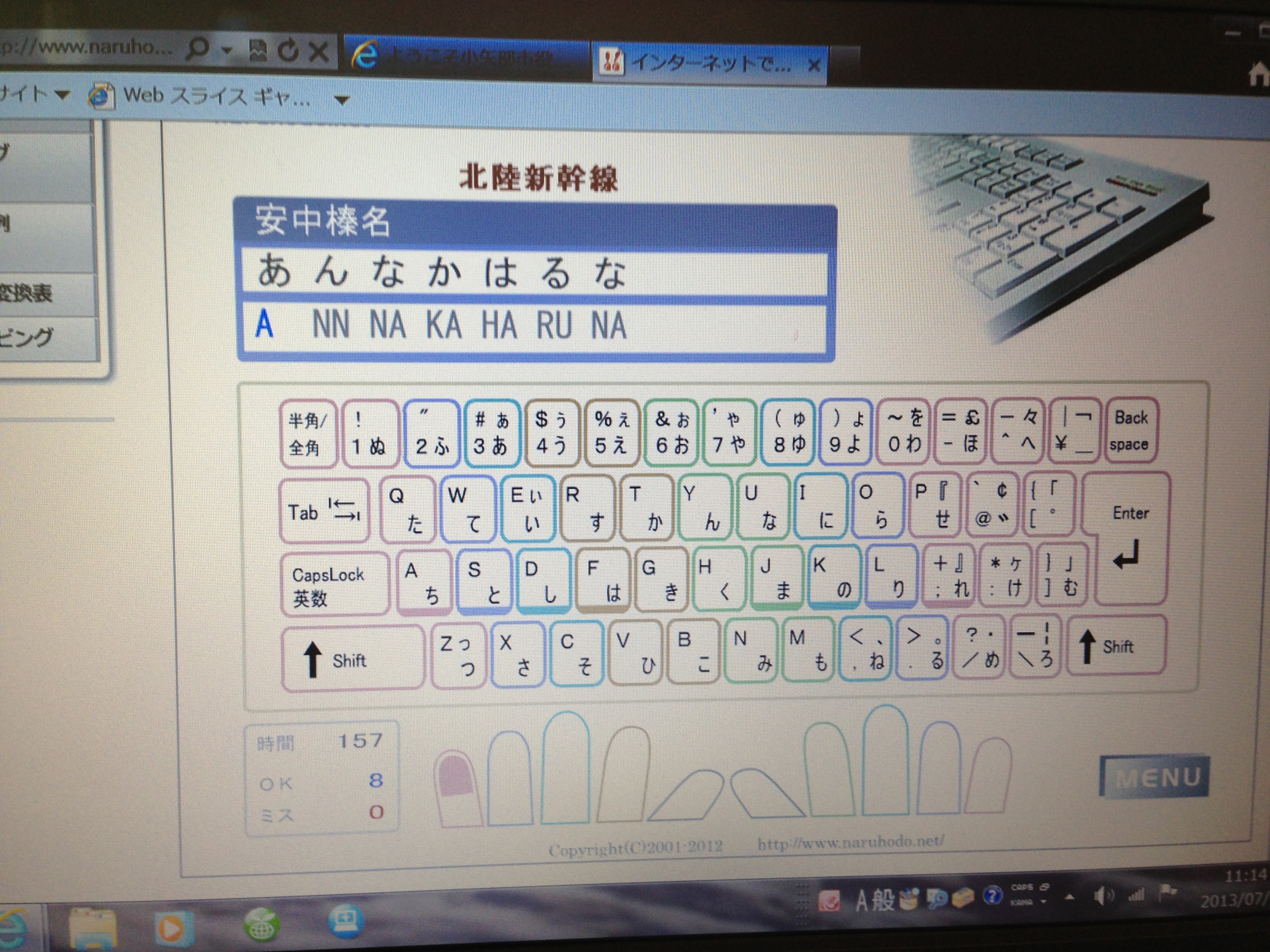Click the CapsLock 英数 key
1270x952 pixels.
coord(335,584)
